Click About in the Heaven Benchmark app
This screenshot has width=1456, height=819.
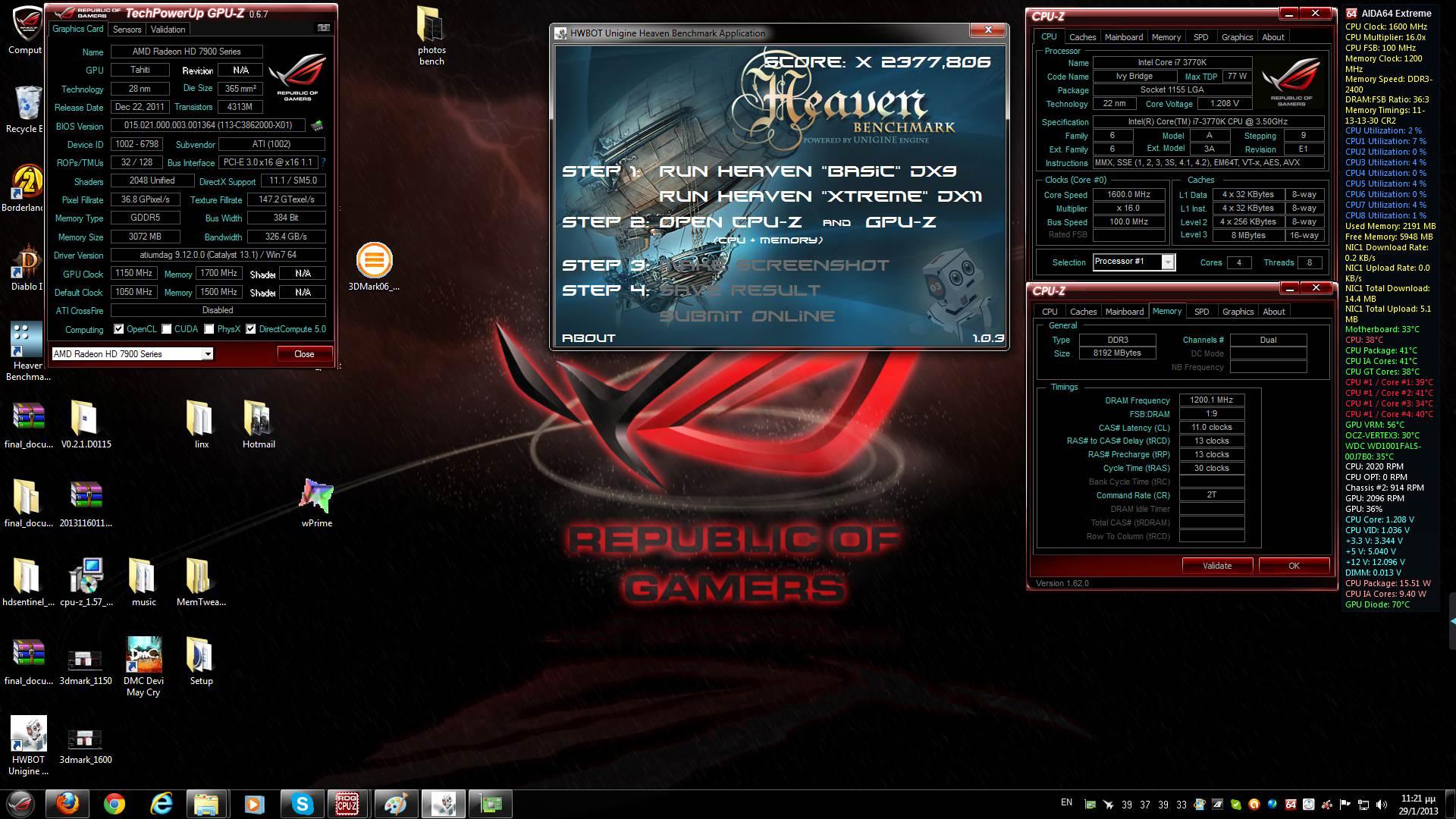pyautogui.click(x=588, y=338)
